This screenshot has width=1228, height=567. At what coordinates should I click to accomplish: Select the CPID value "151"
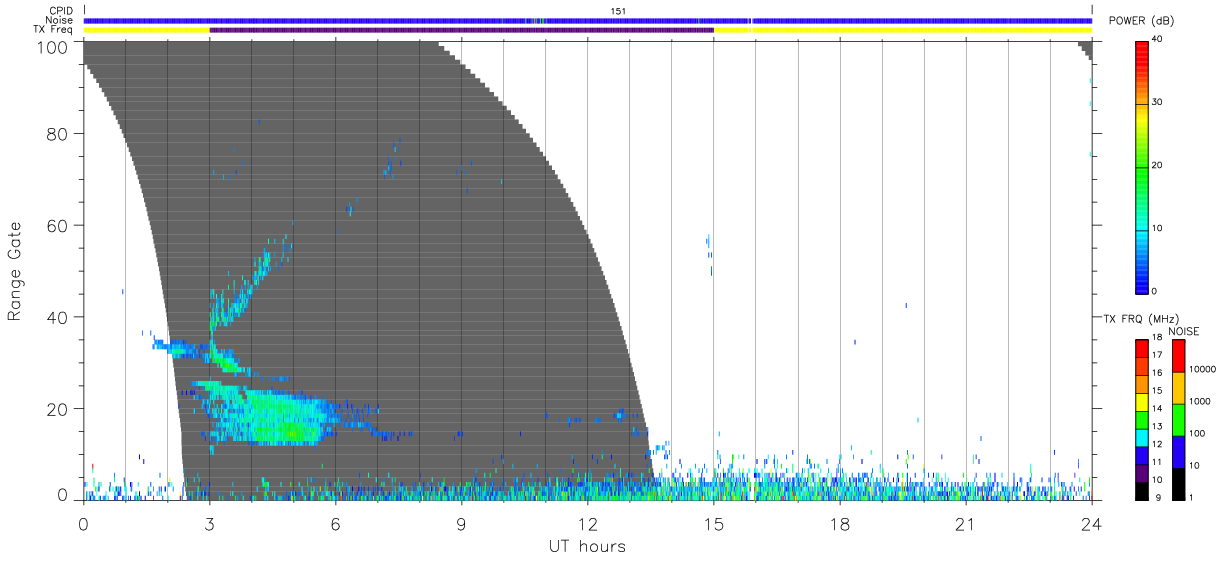tap(618, 11)
